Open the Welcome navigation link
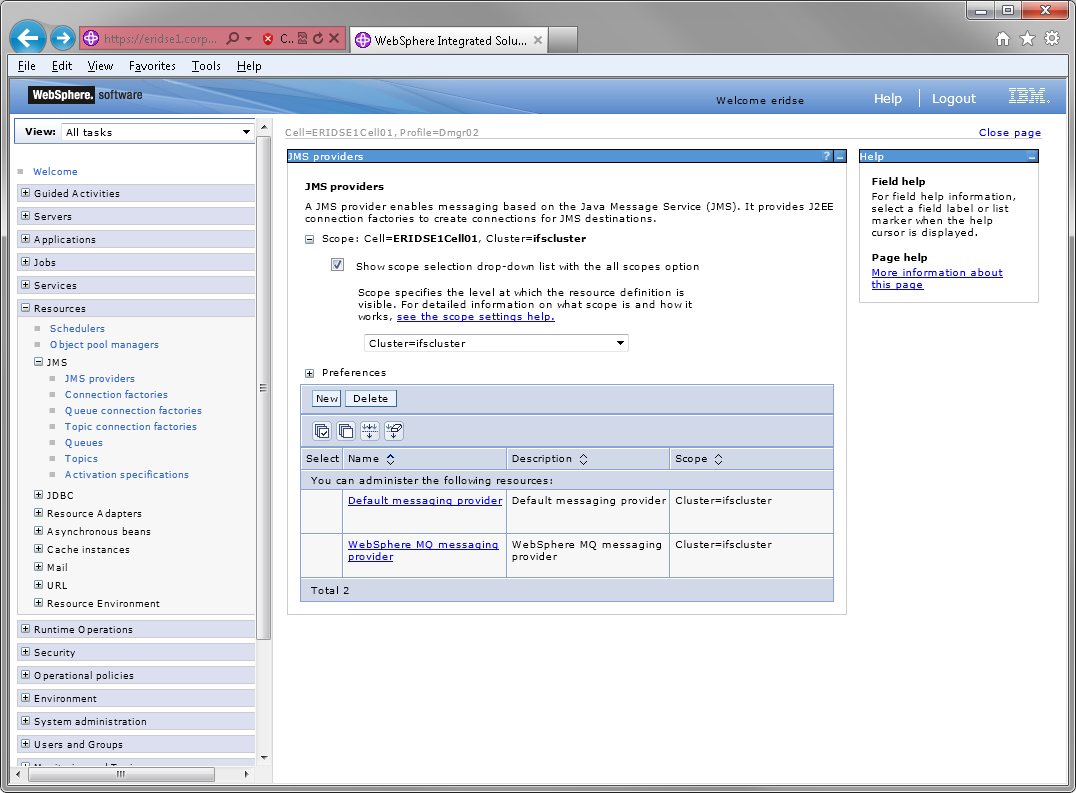The height and width of the screenshot is (793, 1076). coord(55,171)
